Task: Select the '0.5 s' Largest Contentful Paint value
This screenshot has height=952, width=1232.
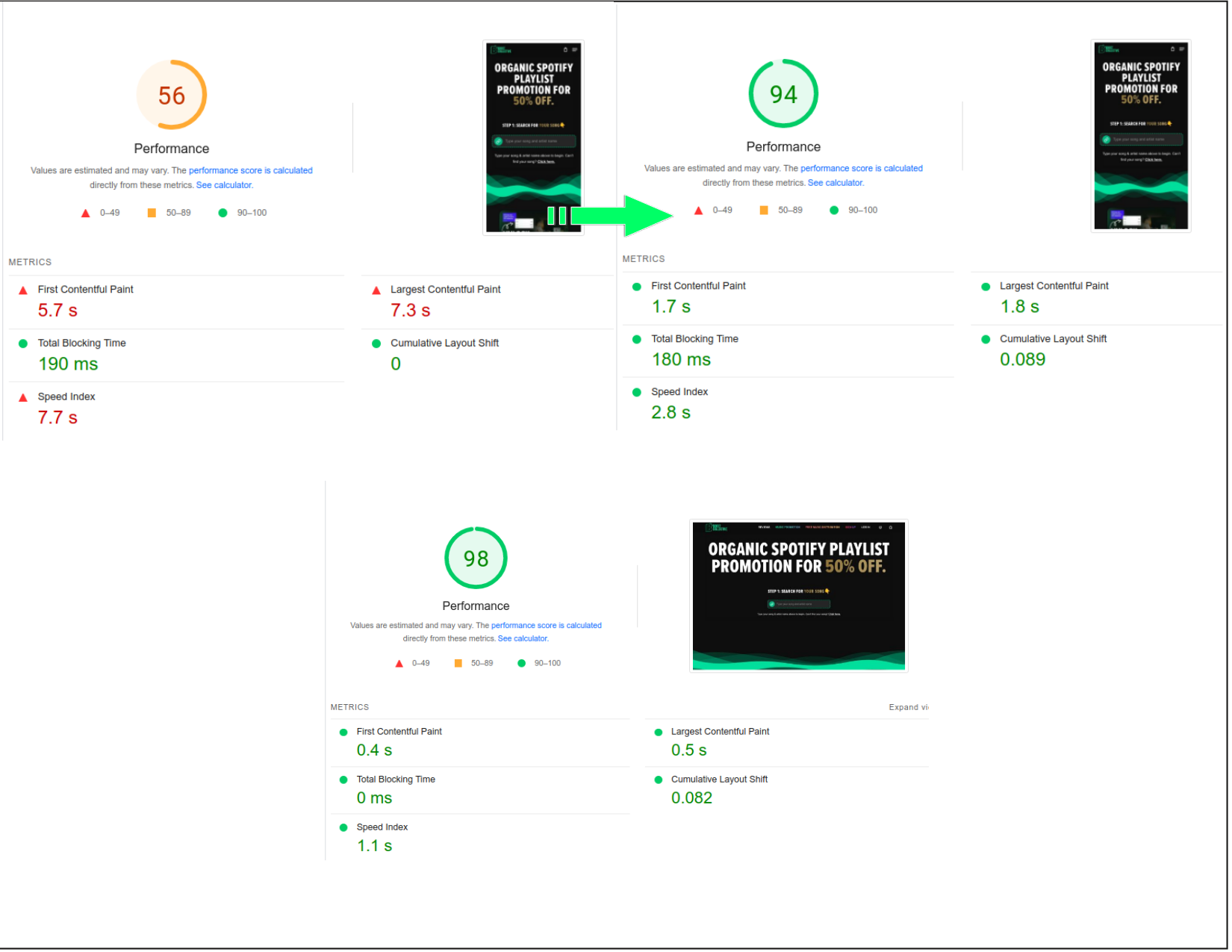Action: coord(688,750)
